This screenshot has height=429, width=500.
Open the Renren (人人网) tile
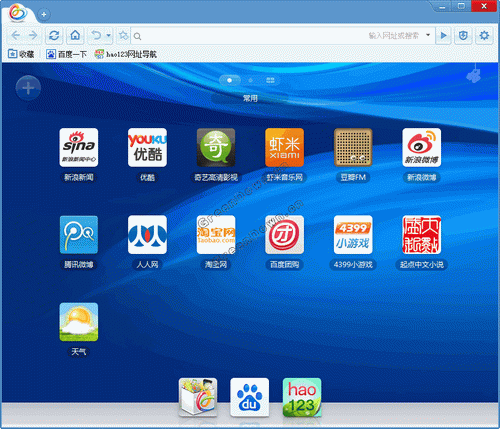pyautogui.click(x=147, y=235)
